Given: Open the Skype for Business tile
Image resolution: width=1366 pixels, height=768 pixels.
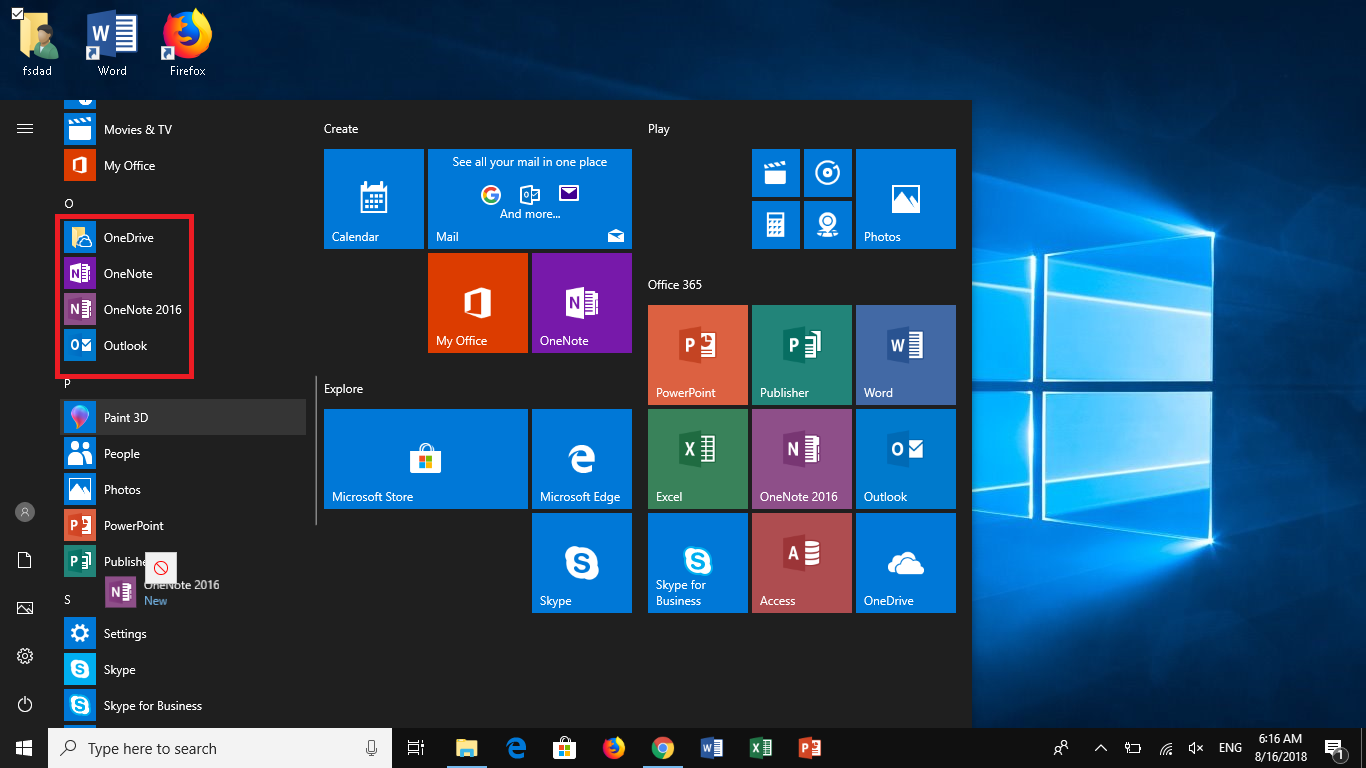Looking at the screenshot, I should click(698, 563).
